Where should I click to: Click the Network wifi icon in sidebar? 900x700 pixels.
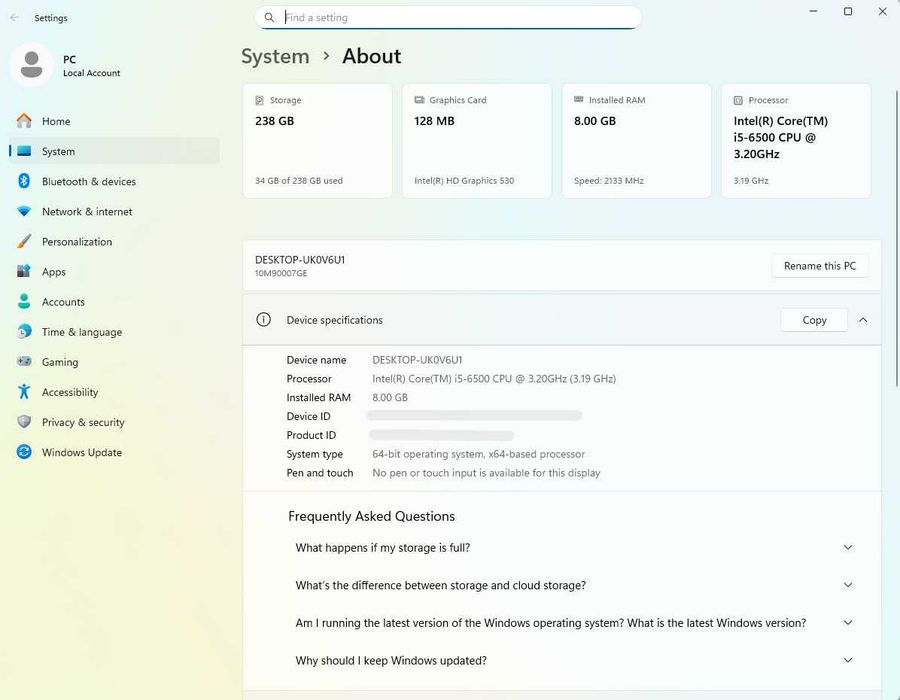(24, 211)
